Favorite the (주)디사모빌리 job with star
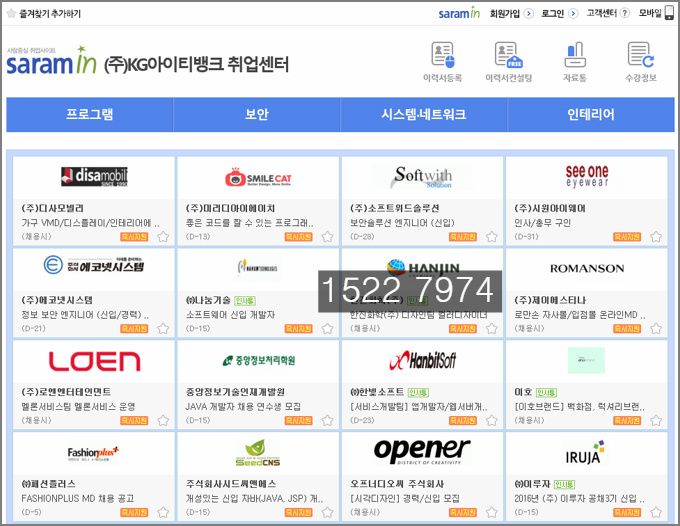This screenshot has height=526, width=680. pos(163,237)
